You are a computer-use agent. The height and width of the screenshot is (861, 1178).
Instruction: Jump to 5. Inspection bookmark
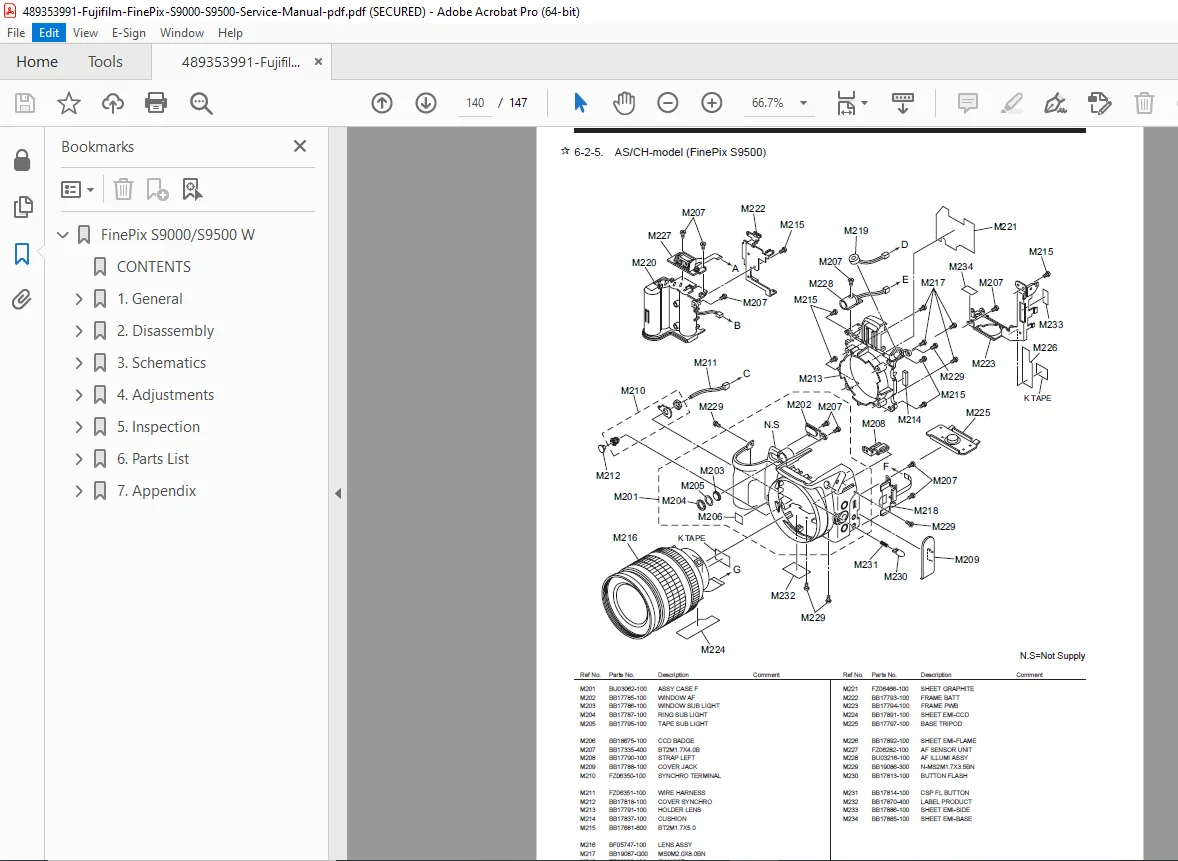pyautogui.click(x=158, y=427)
